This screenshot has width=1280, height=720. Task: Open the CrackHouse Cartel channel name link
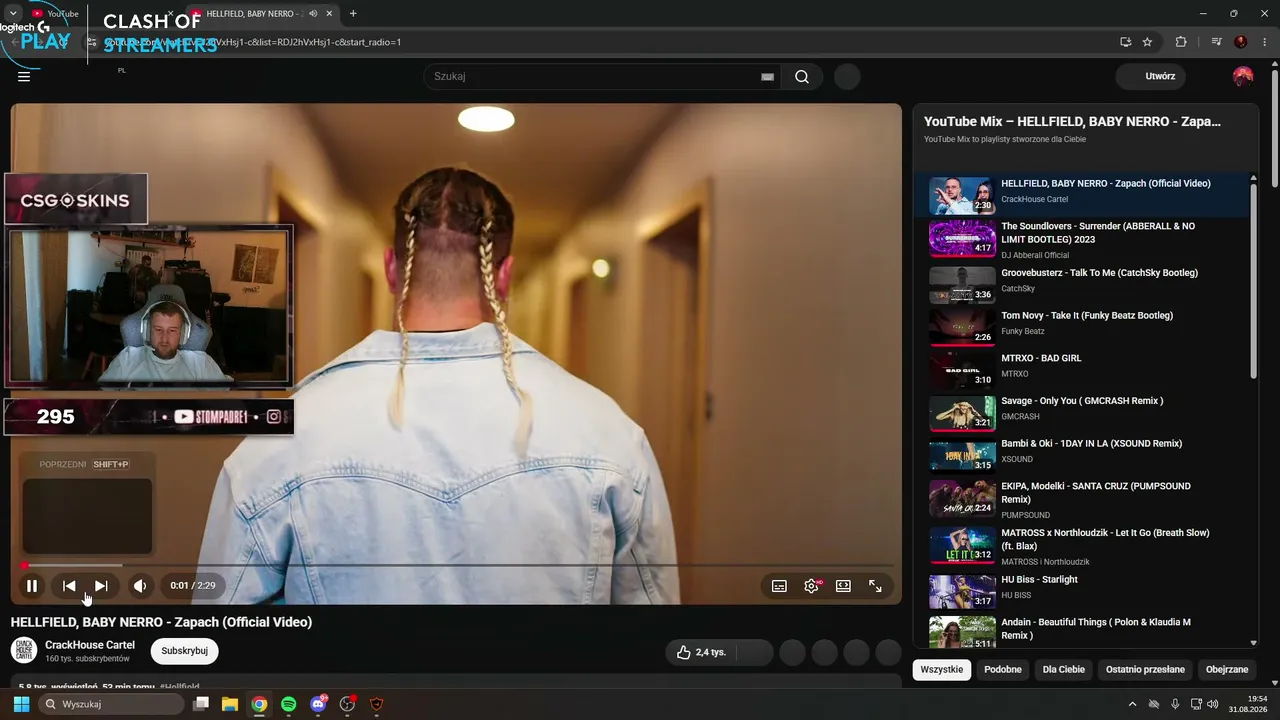(x=90, y=645)
